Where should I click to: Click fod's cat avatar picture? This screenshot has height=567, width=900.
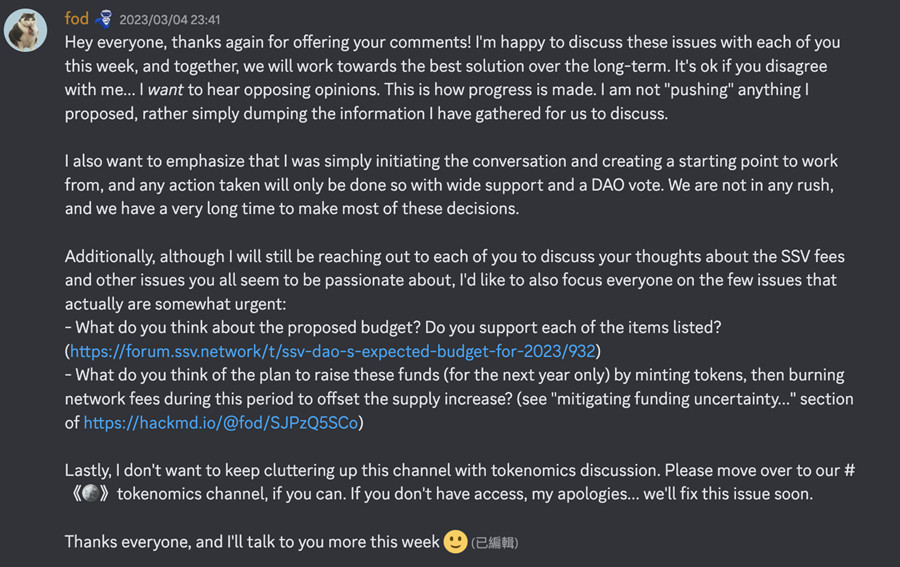(26, 30)
